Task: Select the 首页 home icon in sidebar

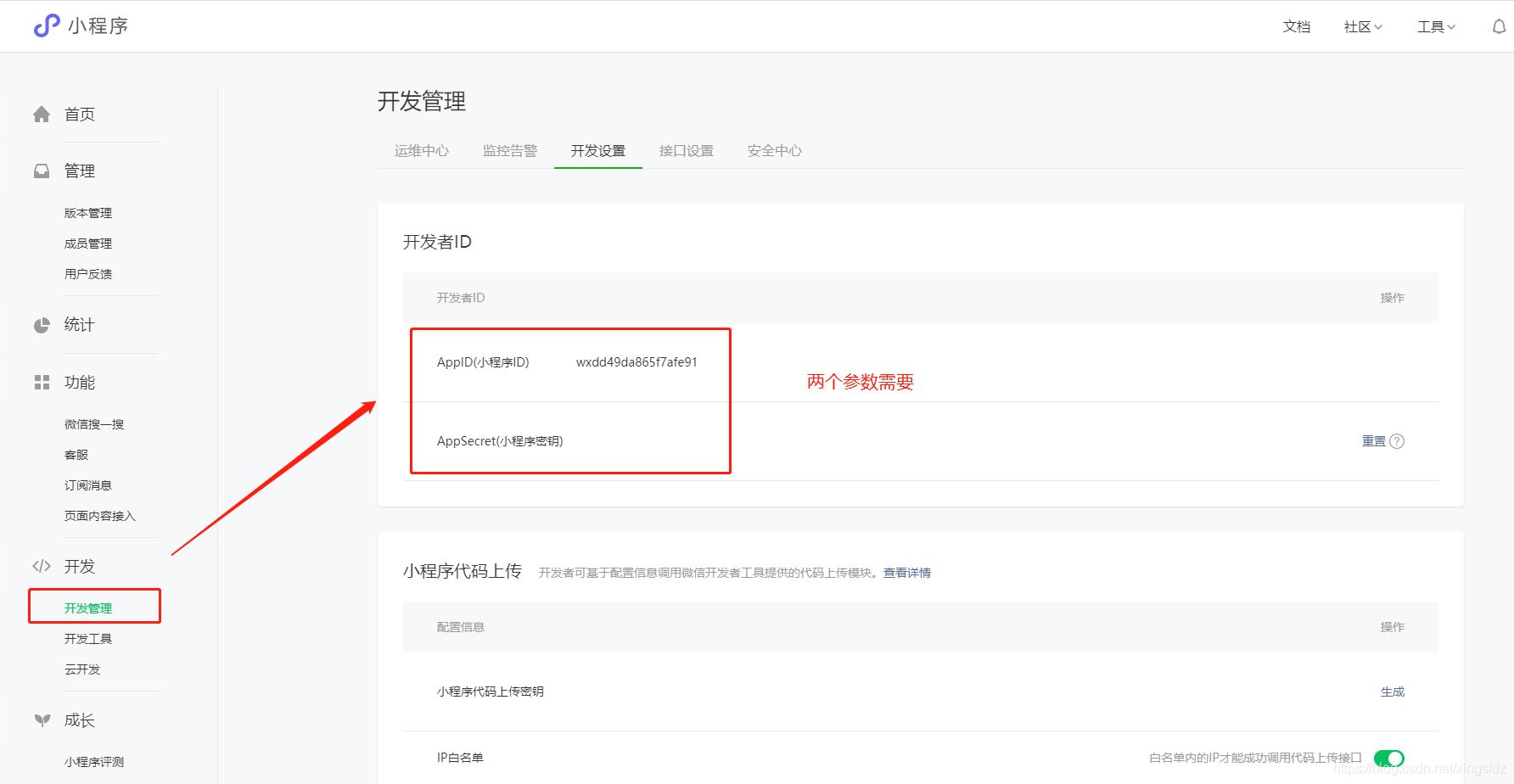Action: (x=41, y=114)
